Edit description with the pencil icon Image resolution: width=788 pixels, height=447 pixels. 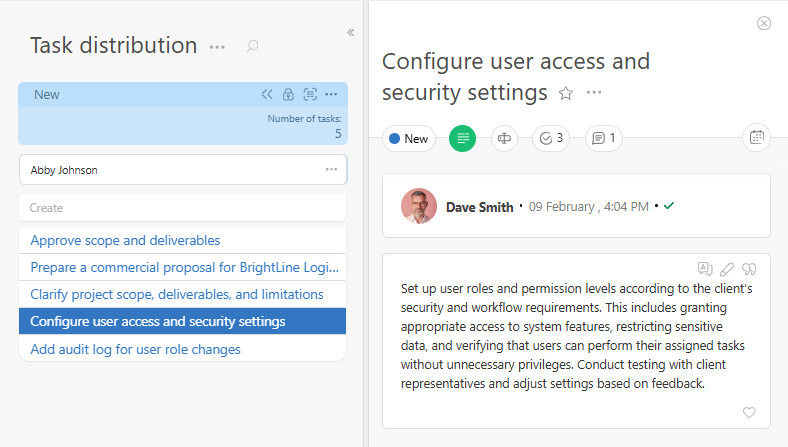click(727, 269)
